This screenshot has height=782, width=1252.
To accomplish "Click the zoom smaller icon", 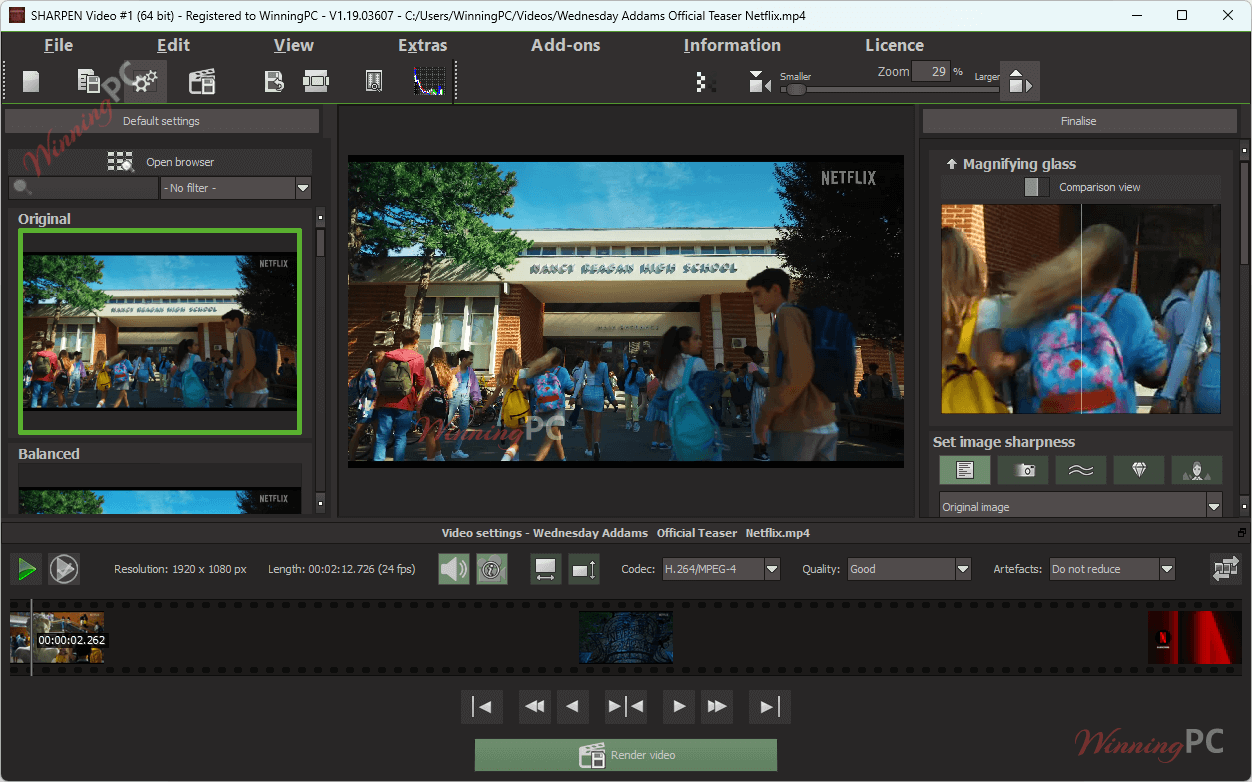I will 759,83.
